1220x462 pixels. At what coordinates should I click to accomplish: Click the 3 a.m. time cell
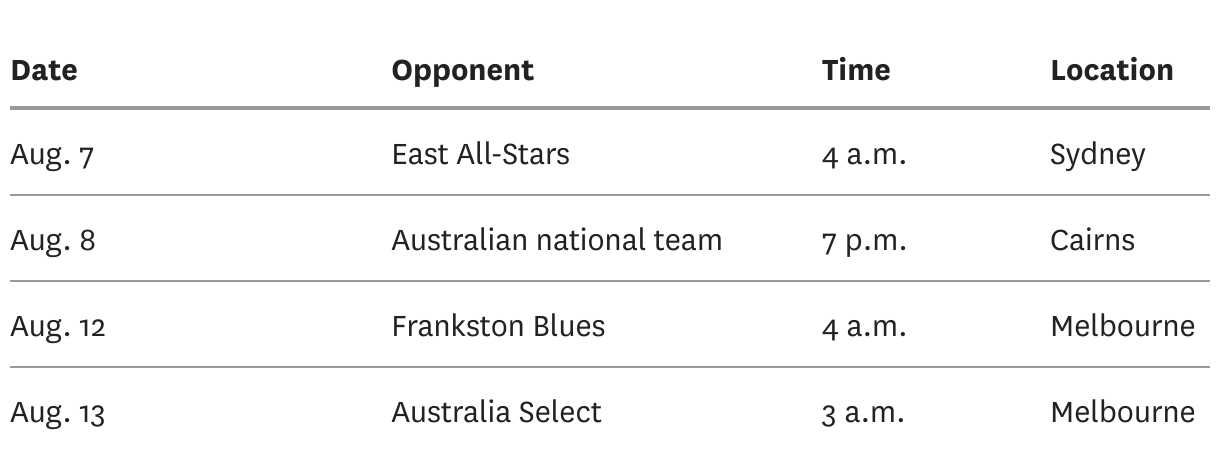[863, 413]
